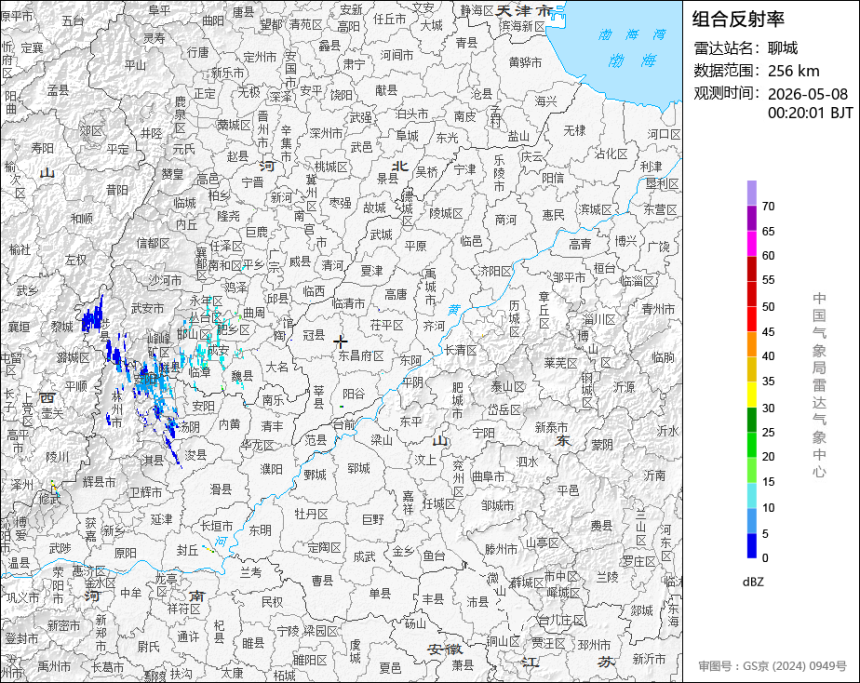
Task: Click the 济阳区 label
Action: click(495, 271)
